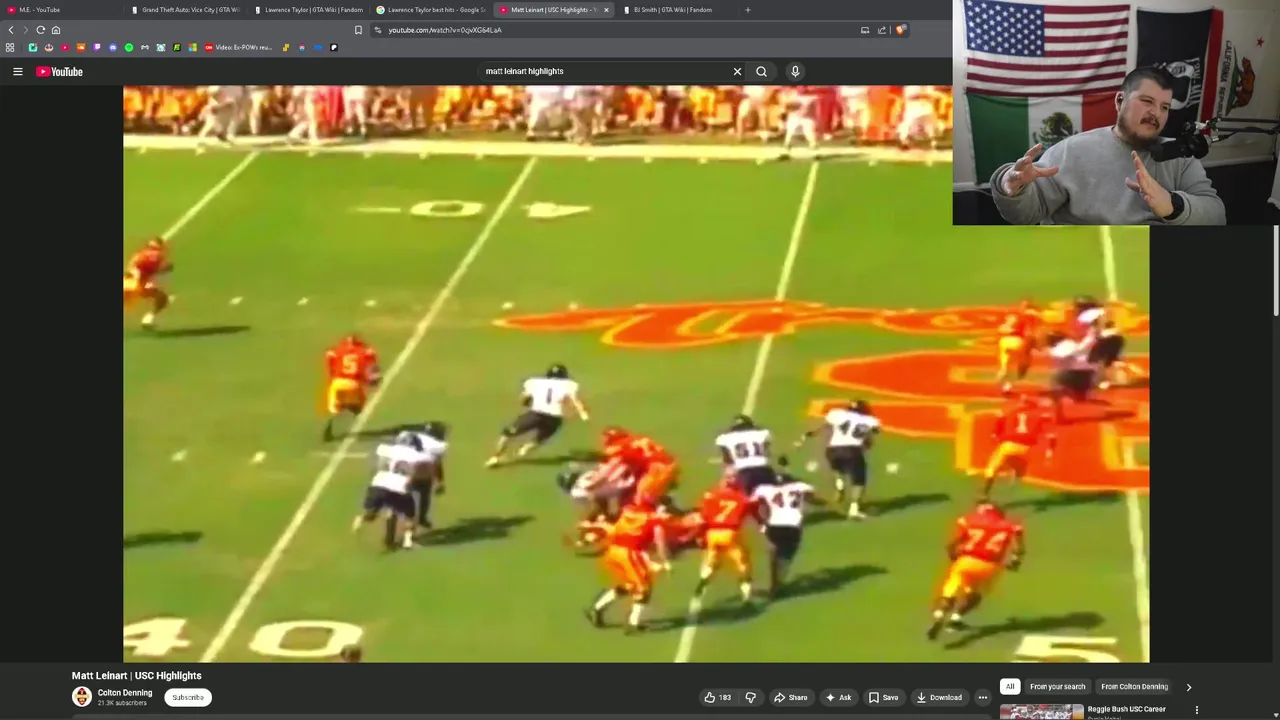1280x720 pixels.
Task: Share the Matt Leinart video
Action: [790, 698]
